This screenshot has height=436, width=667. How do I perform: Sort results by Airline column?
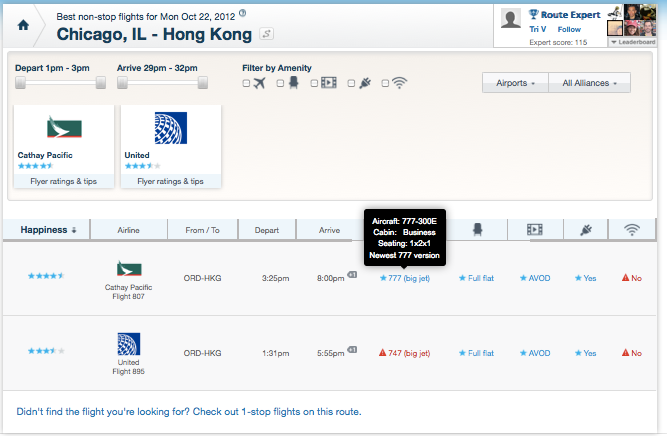click(128, 230)
